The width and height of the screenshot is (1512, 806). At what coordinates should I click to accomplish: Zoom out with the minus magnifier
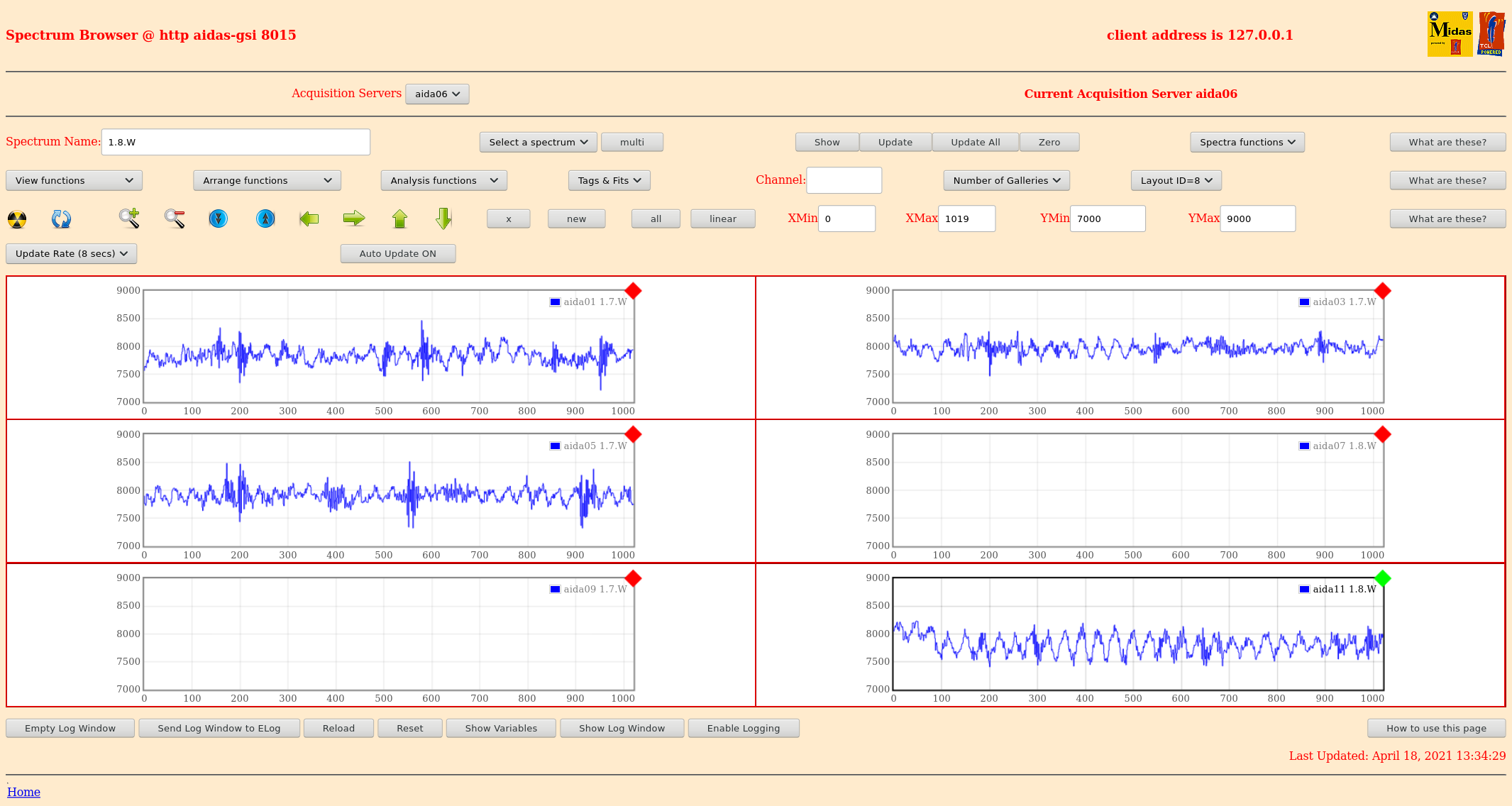[x=175, y=219]
